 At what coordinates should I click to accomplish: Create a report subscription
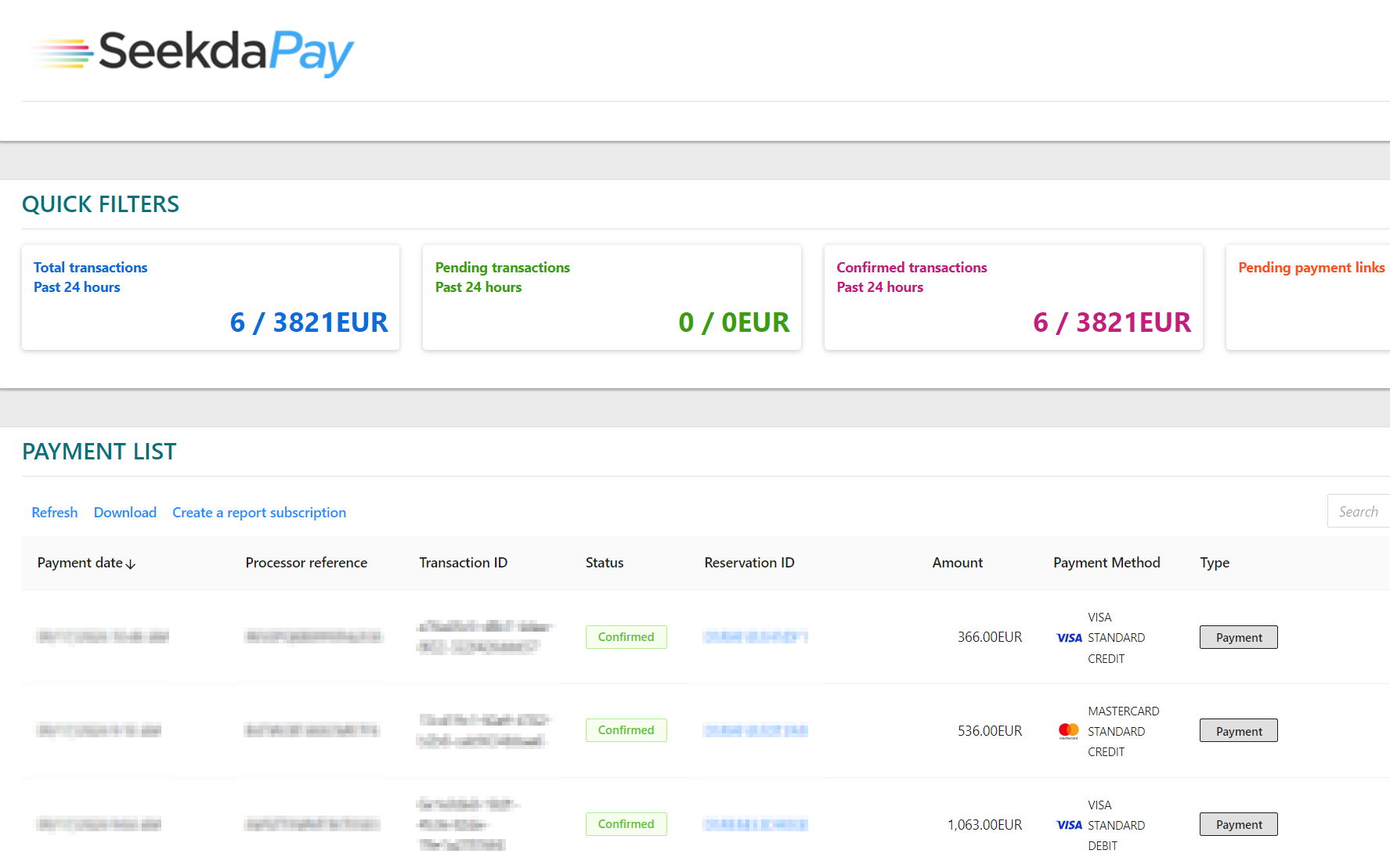259,513
